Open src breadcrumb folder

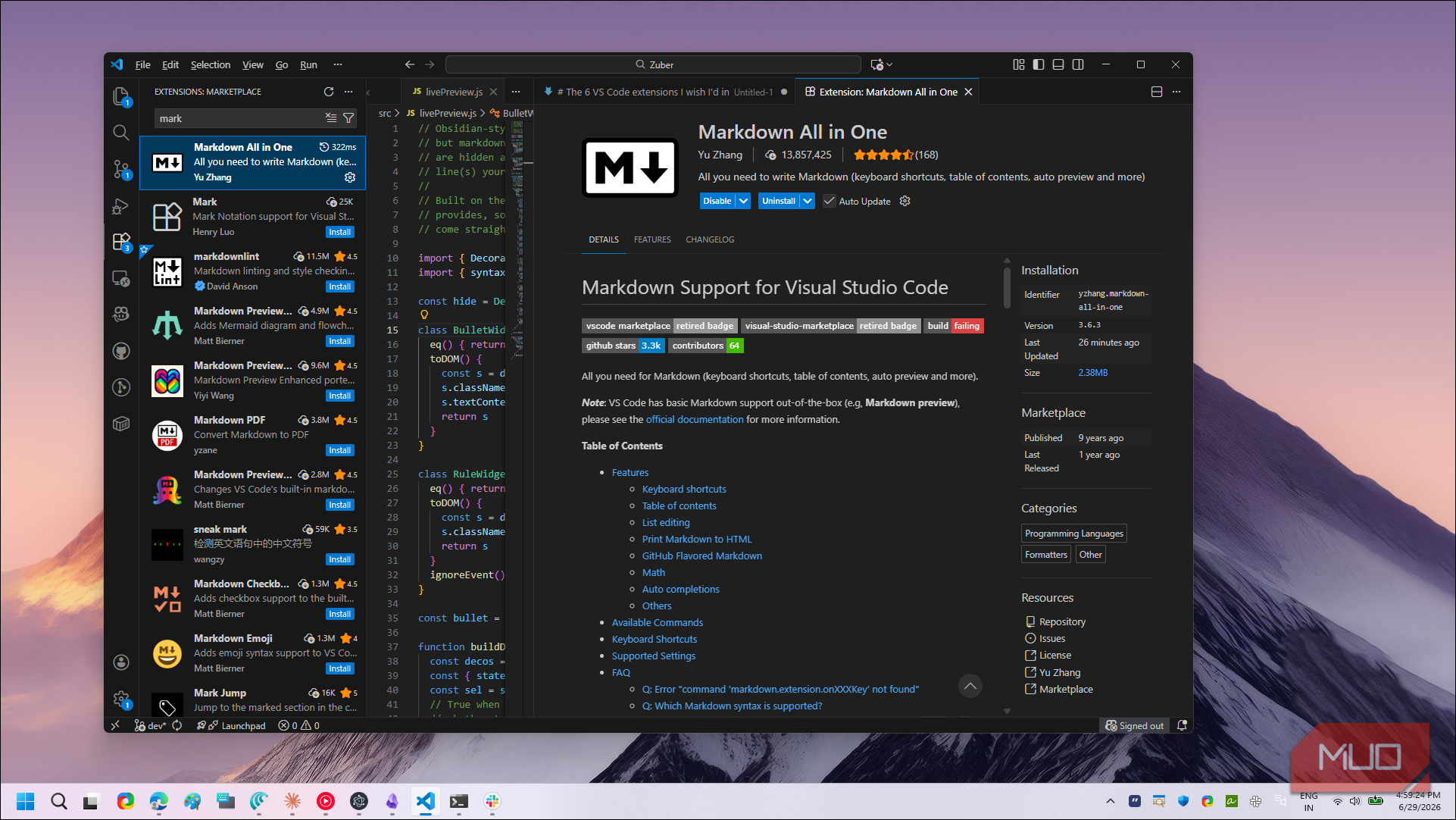(x=385, y=113)
